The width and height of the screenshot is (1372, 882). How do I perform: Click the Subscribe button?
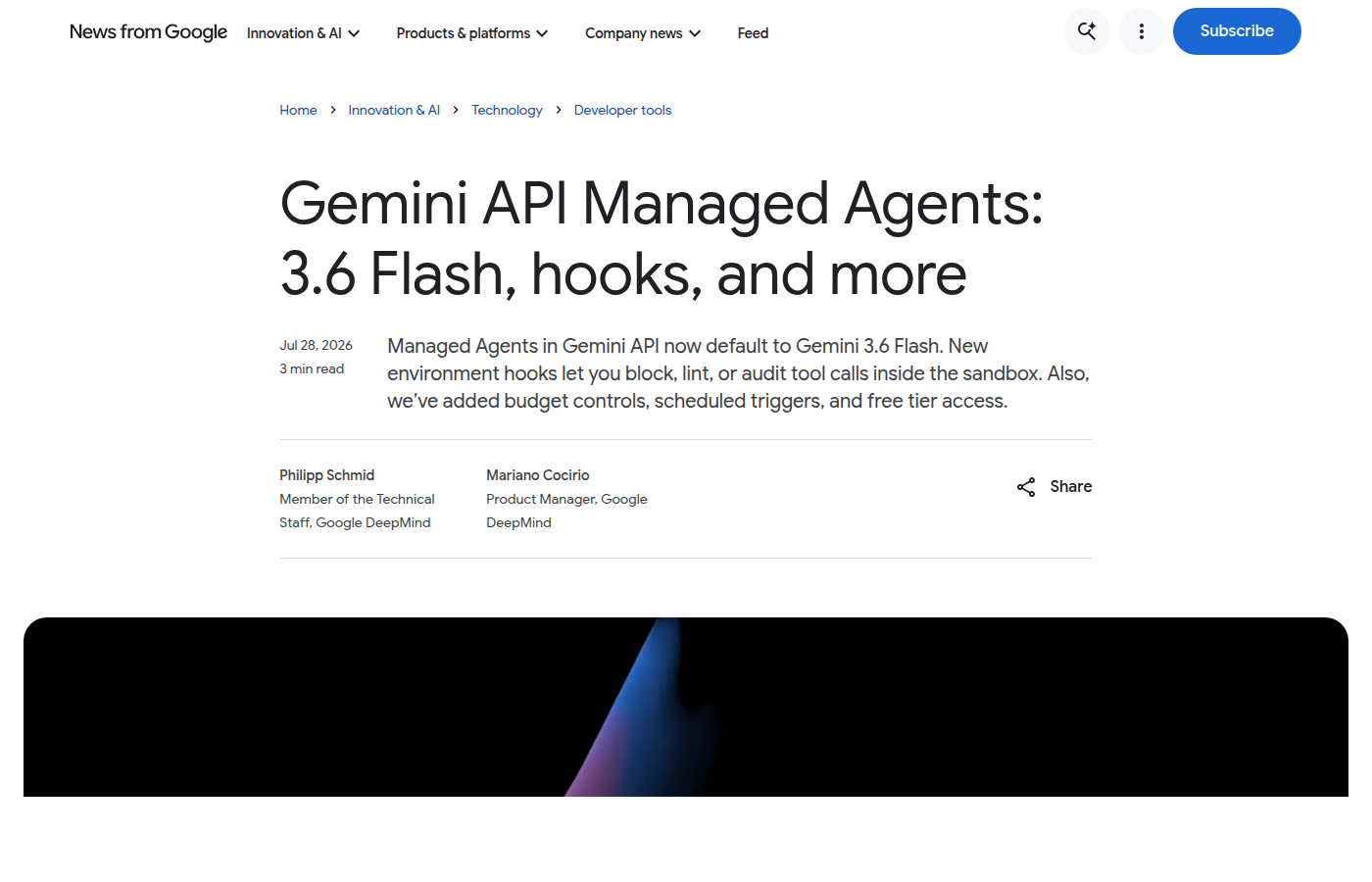click(1237, 31)
